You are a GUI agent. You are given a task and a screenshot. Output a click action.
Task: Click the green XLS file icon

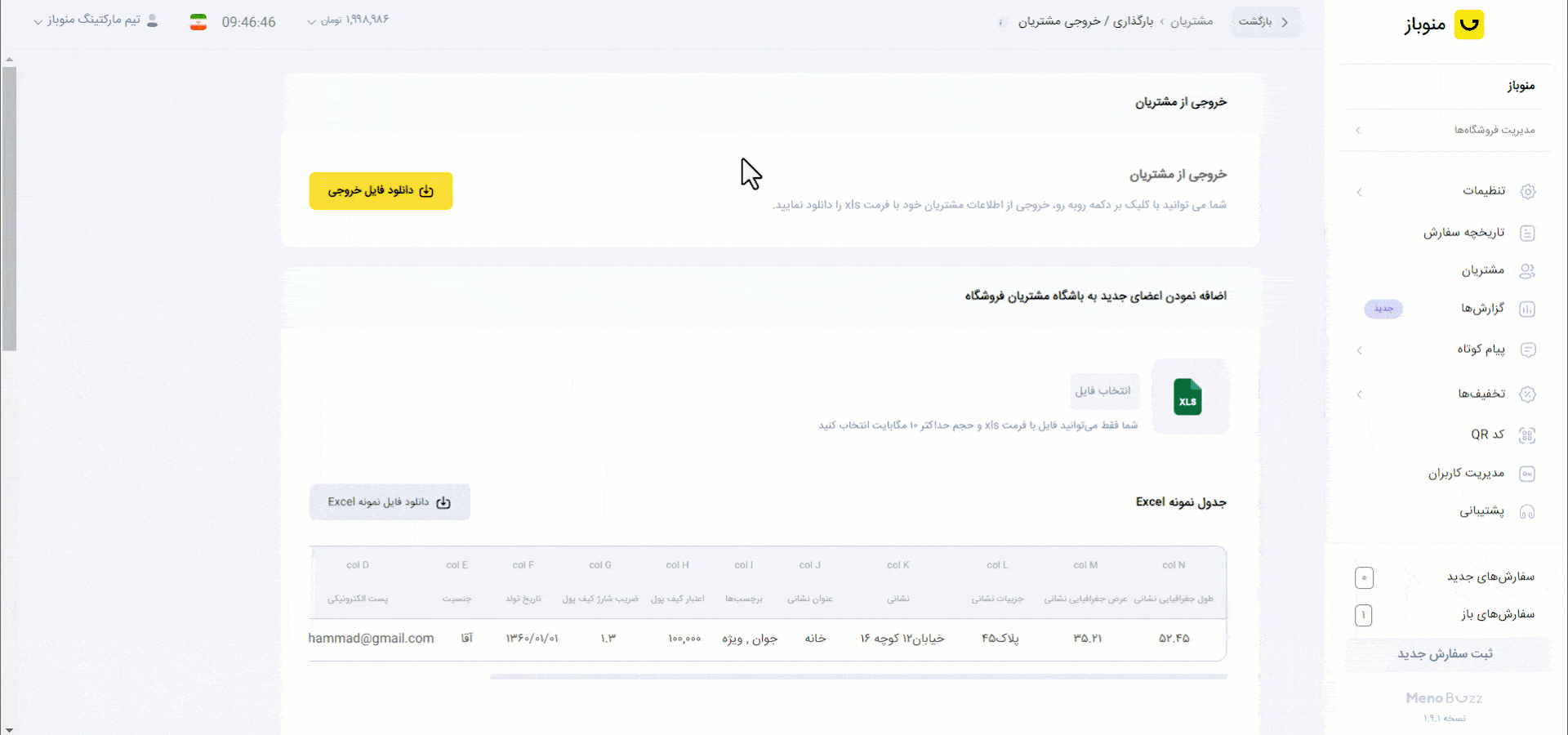pos(1188,397)
